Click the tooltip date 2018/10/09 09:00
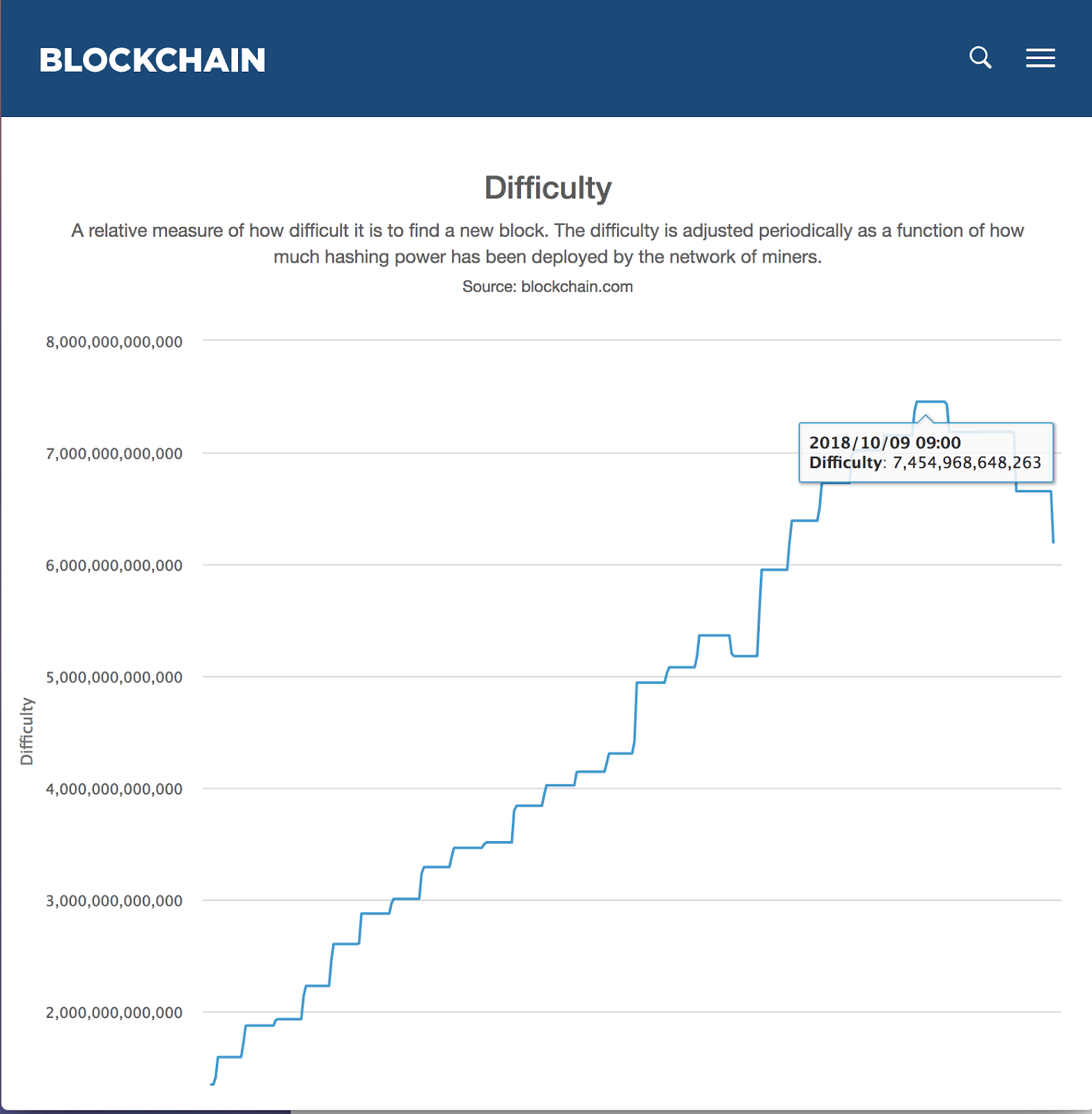 click(x=884, y=443)
